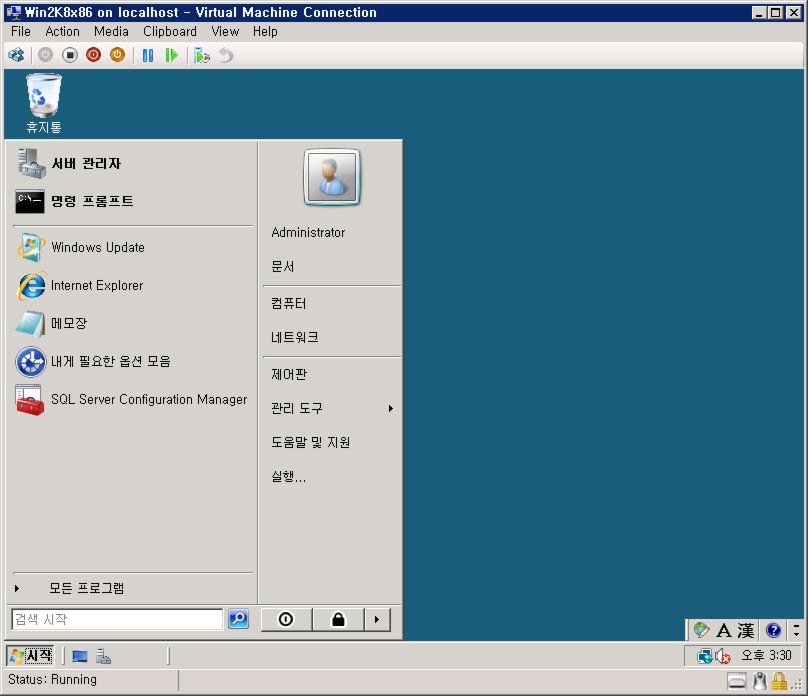The height and width of the screenshot is (696, 808).
Task: Click the clock showing 오후 3:30
Action: click(x=766, y=655)
